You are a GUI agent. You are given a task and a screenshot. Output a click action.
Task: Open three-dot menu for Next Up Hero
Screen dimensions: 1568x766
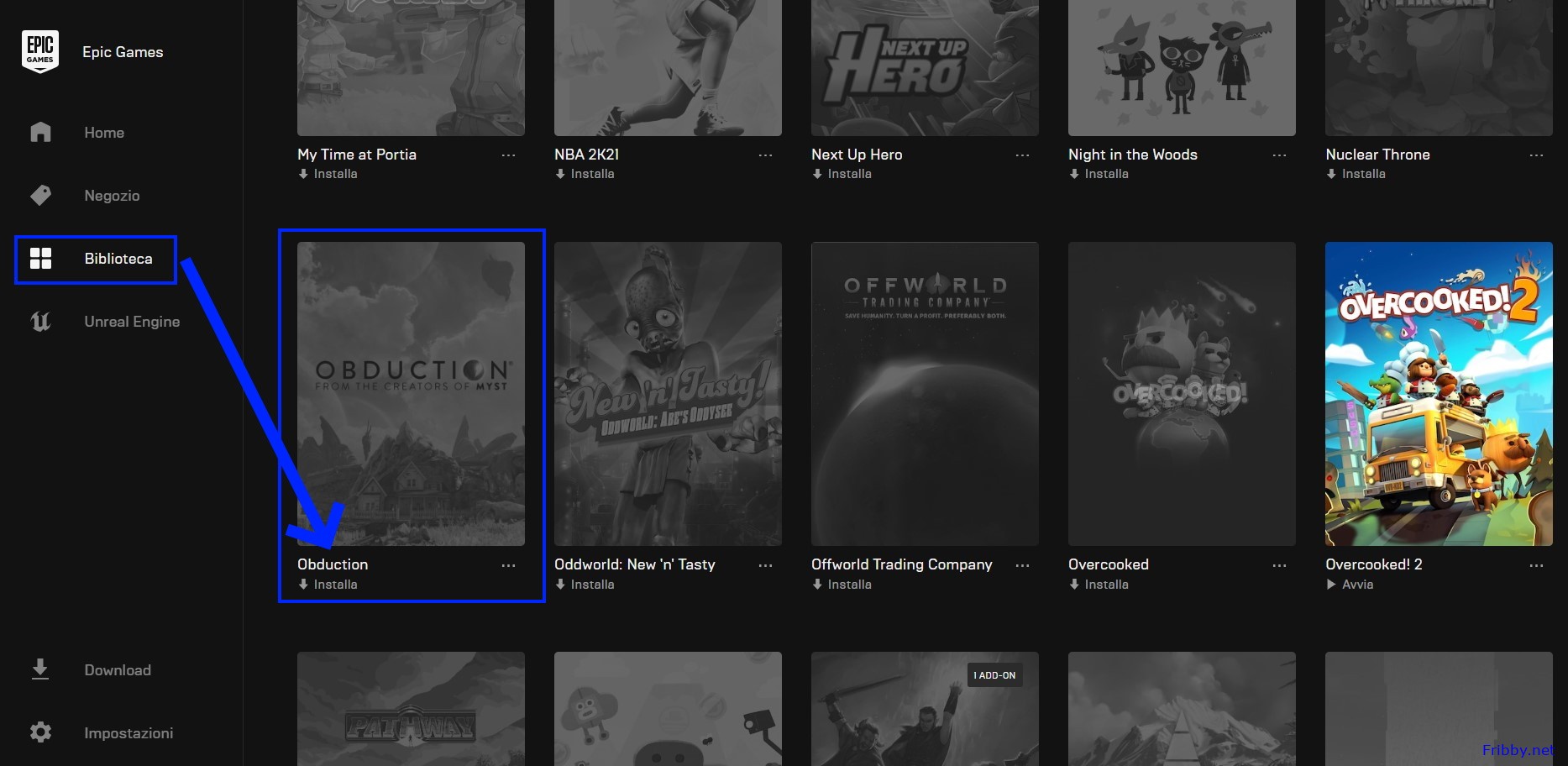tap(1022, 155)
